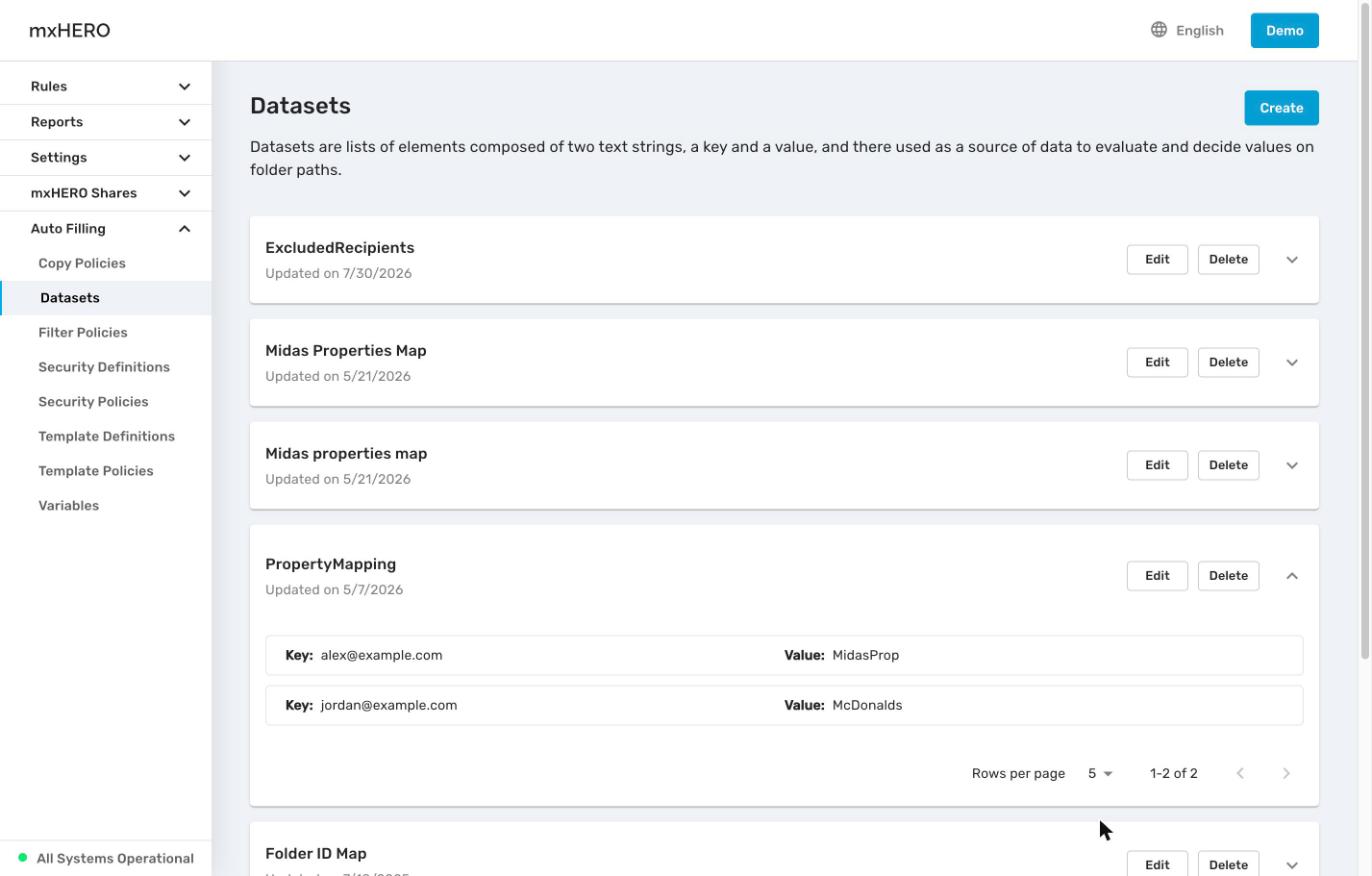Expand the Settings sidebar section
Image resolution: width=1372 pixels, height=876 pixels.
[106, 158]
